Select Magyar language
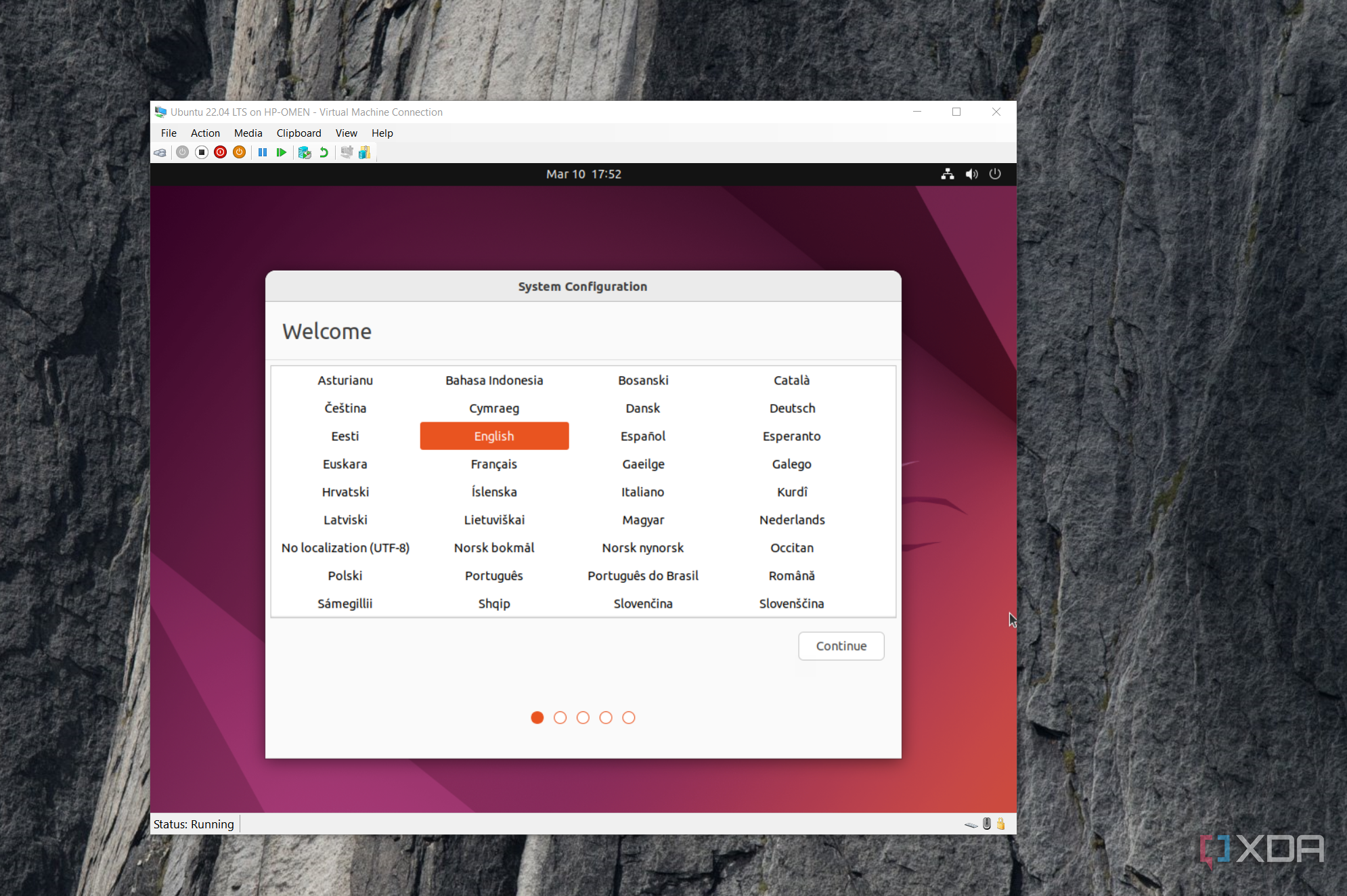Screen dimensions: 1347x896 click(x=643, y=520)
